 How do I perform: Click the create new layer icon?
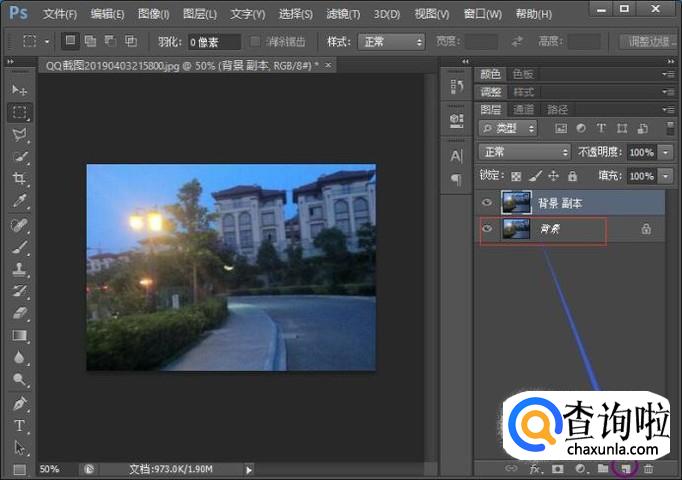coord(626,468)
